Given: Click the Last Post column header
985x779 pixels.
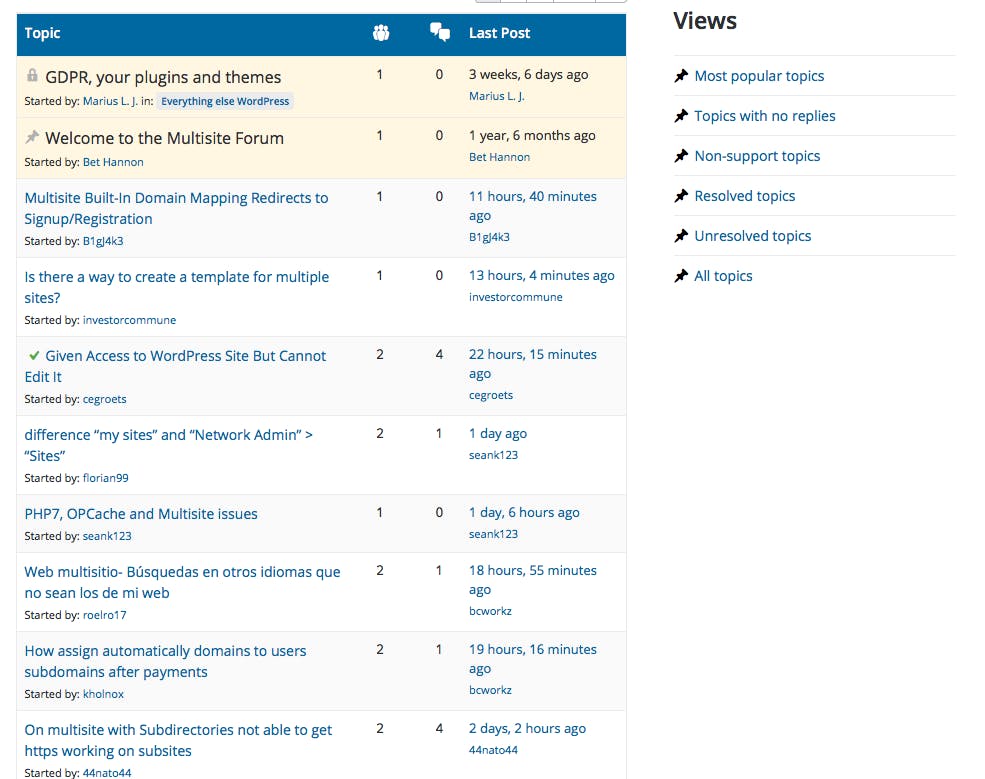Looking at the screenshot, I should (499, 33).
